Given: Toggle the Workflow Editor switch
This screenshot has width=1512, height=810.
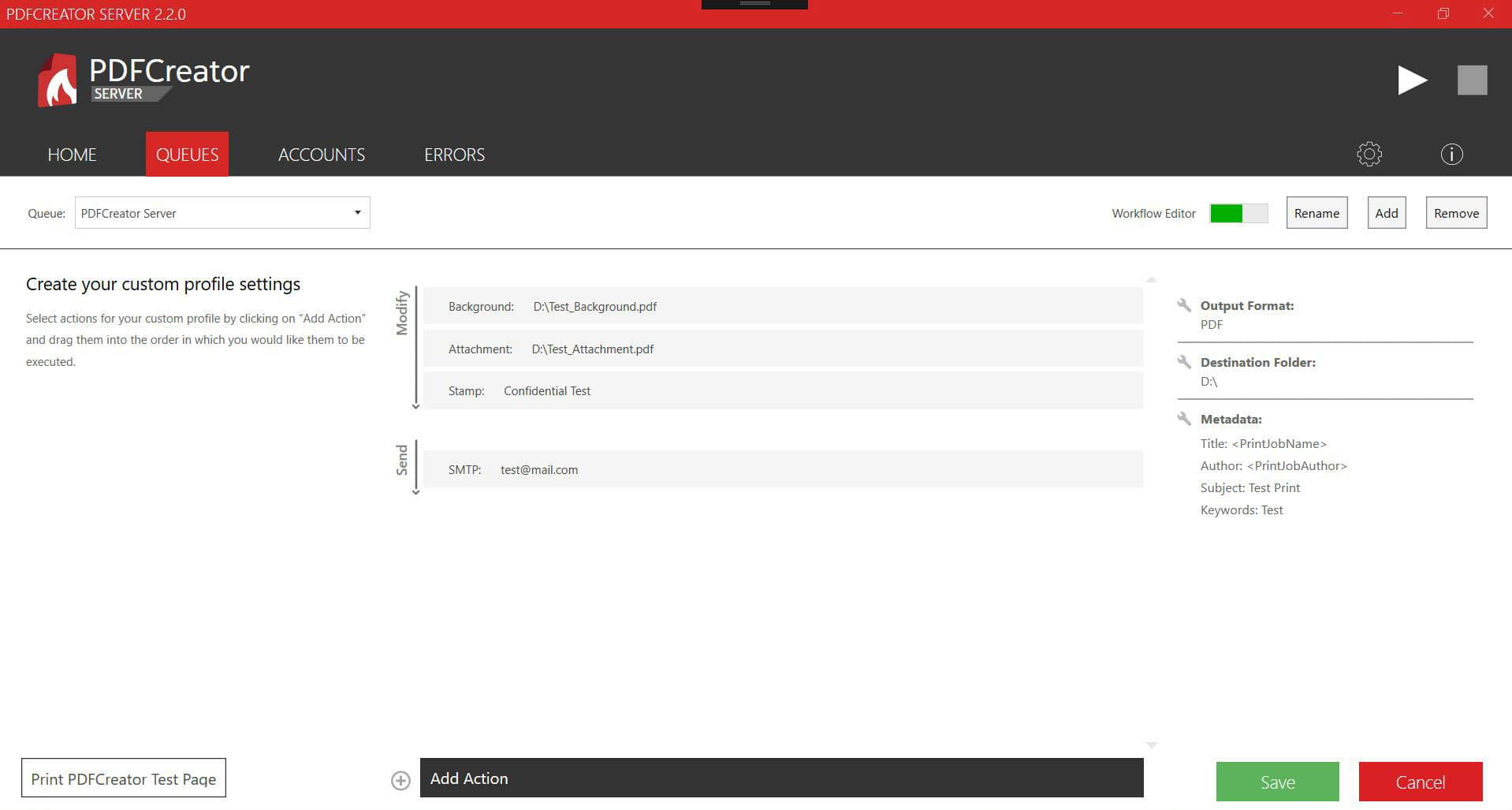Looking at the screenshot, I should [1238, 213].
